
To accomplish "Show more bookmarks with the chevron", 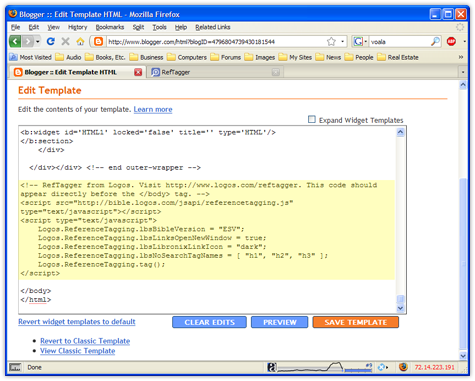I will [x=461, y=57].
